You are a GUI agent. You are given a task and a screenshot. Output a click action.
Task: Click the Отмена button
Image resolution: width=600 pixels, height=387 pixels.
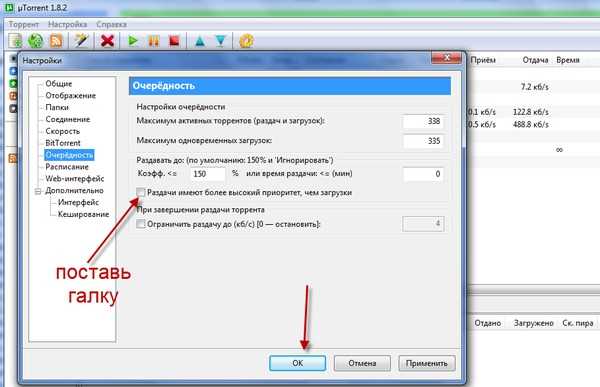[x=362, y=363]
